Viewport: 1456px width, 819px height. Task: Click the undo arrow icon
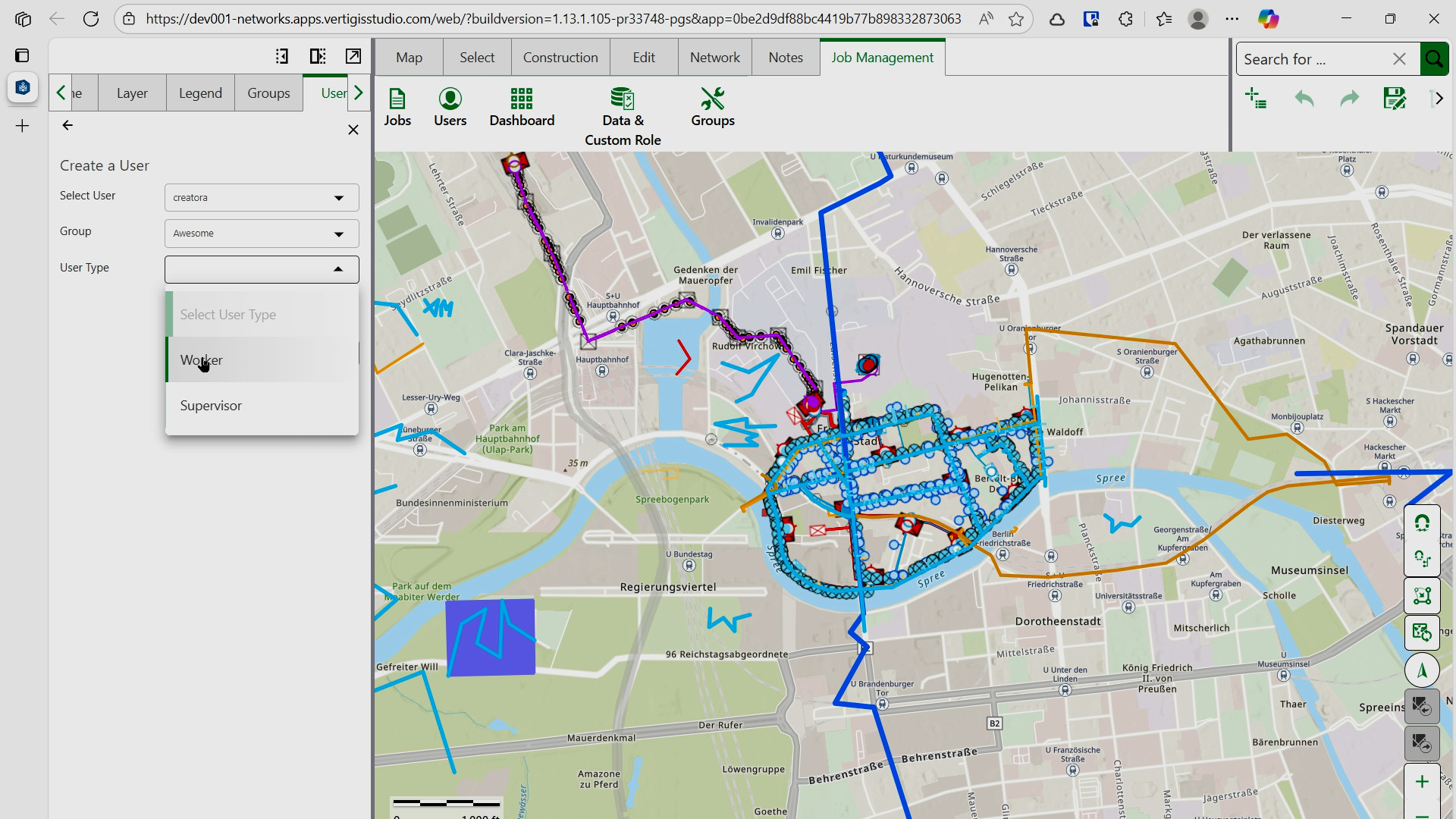1304,99
